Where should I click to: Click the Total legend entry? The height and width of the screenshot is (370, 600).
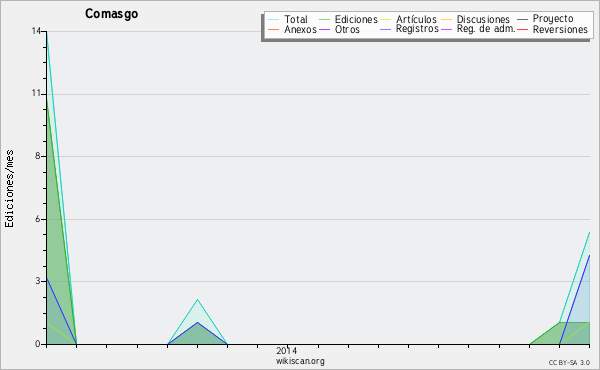point(288,19)
